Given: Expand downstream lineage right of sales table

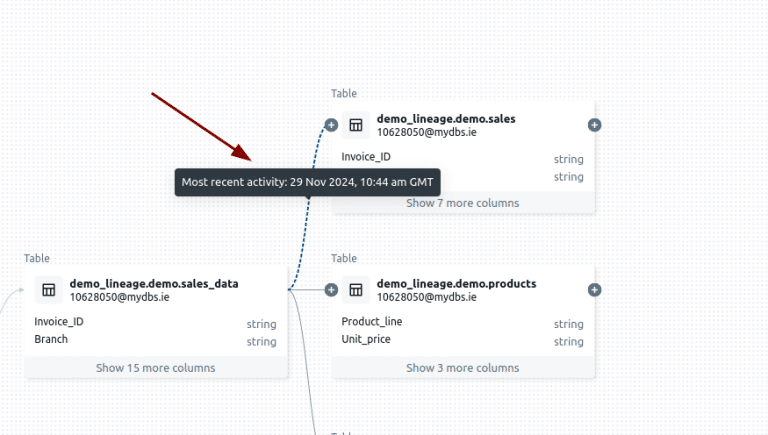Looking at the screenshot, I should 594,125.
